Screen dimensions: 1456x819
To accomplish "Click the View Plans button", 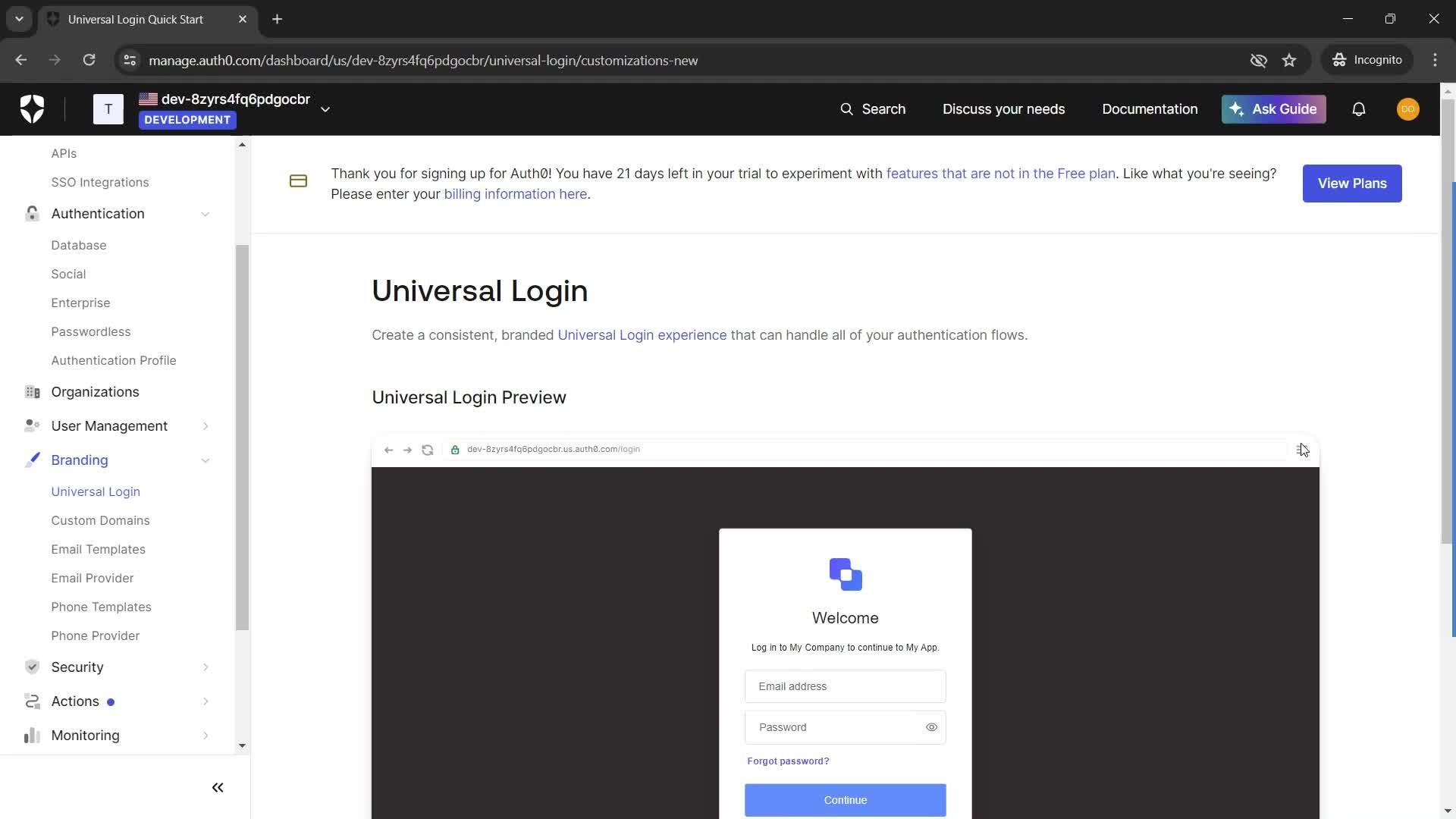I will click(1352, 184).
